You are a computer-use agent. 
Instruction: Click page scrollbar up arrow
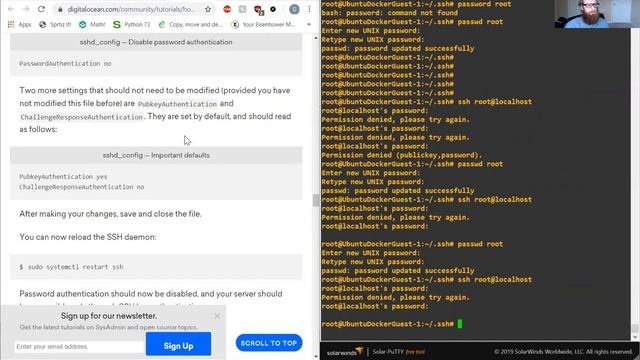tap(316, 38)
